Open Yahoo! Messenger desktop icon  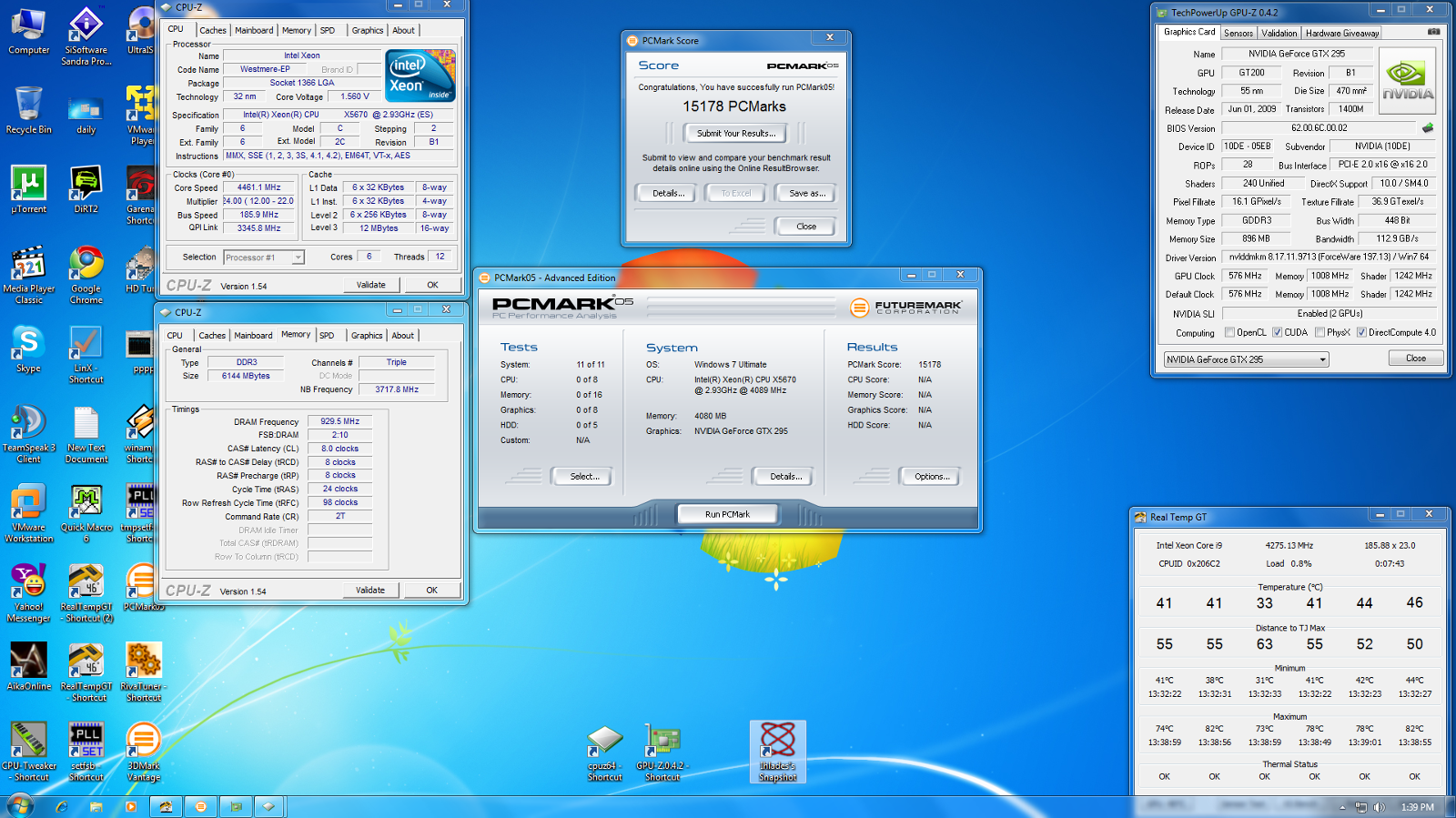click(x=28, y=593)
